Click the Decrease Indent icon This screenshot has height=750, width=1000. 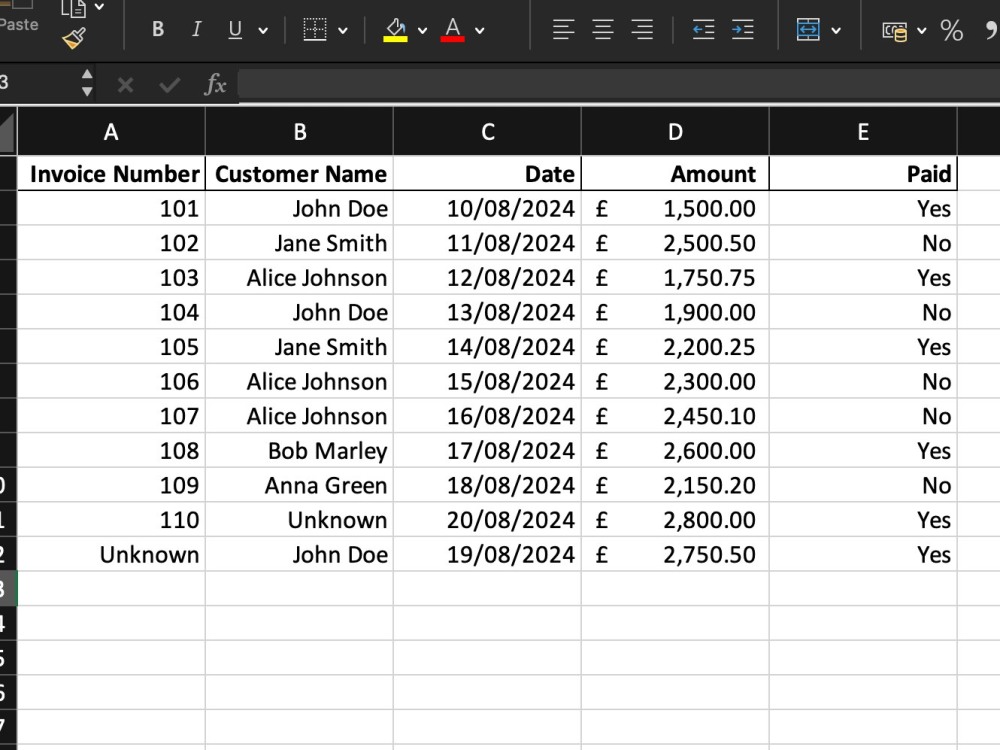(704, 29)
